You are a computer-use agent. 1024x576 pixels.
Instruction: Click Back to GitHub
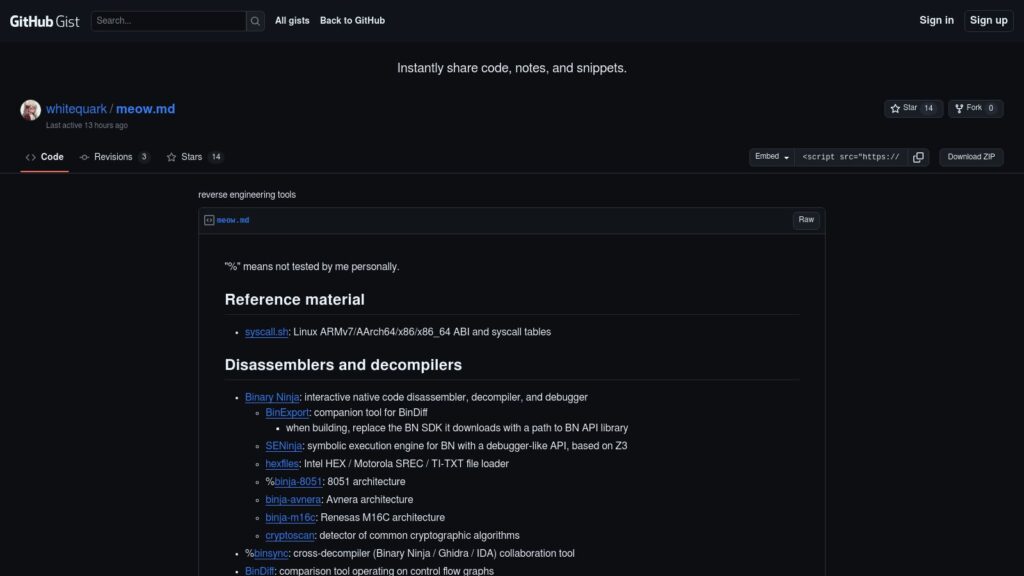pyautogui.click(x=352, y=21)
